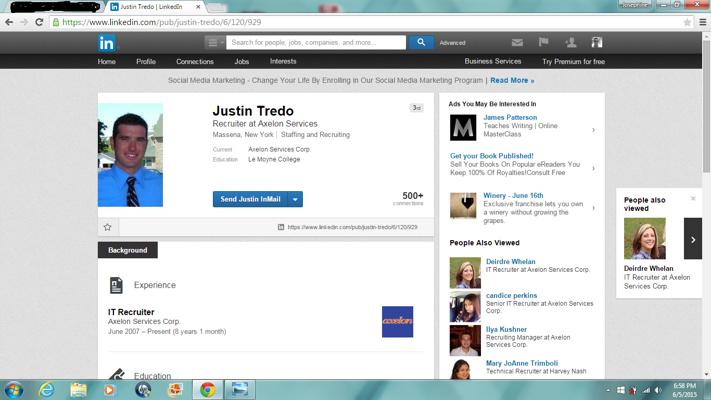Image resolution: width=711 pixels, height=400 pixels.
Task: Click the browser forward arrow
Action: (x=24, y=22)
